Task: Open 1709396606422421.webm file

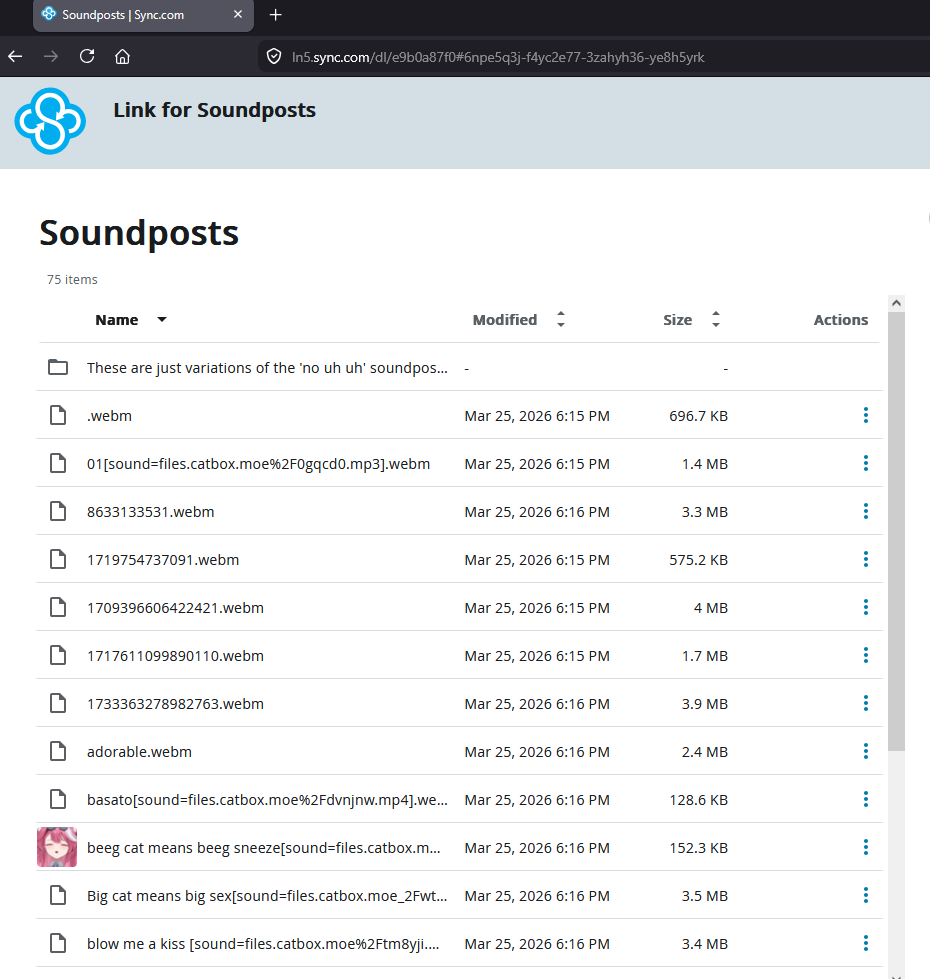Action: click(175, 608)
